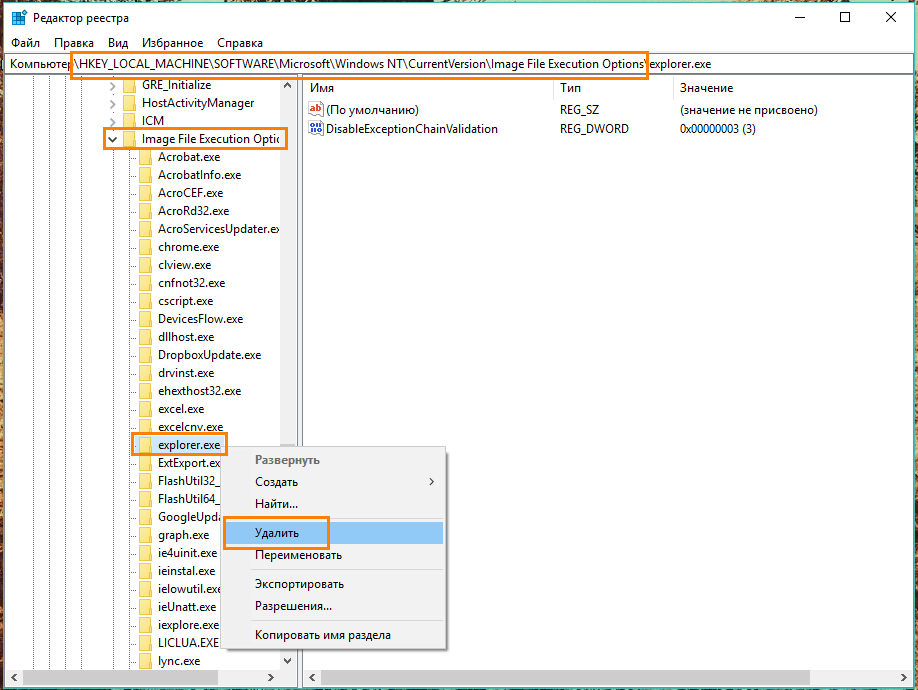
Task: Click the Registry Editor app icon in title bar
Action: [x=19, y=18]
